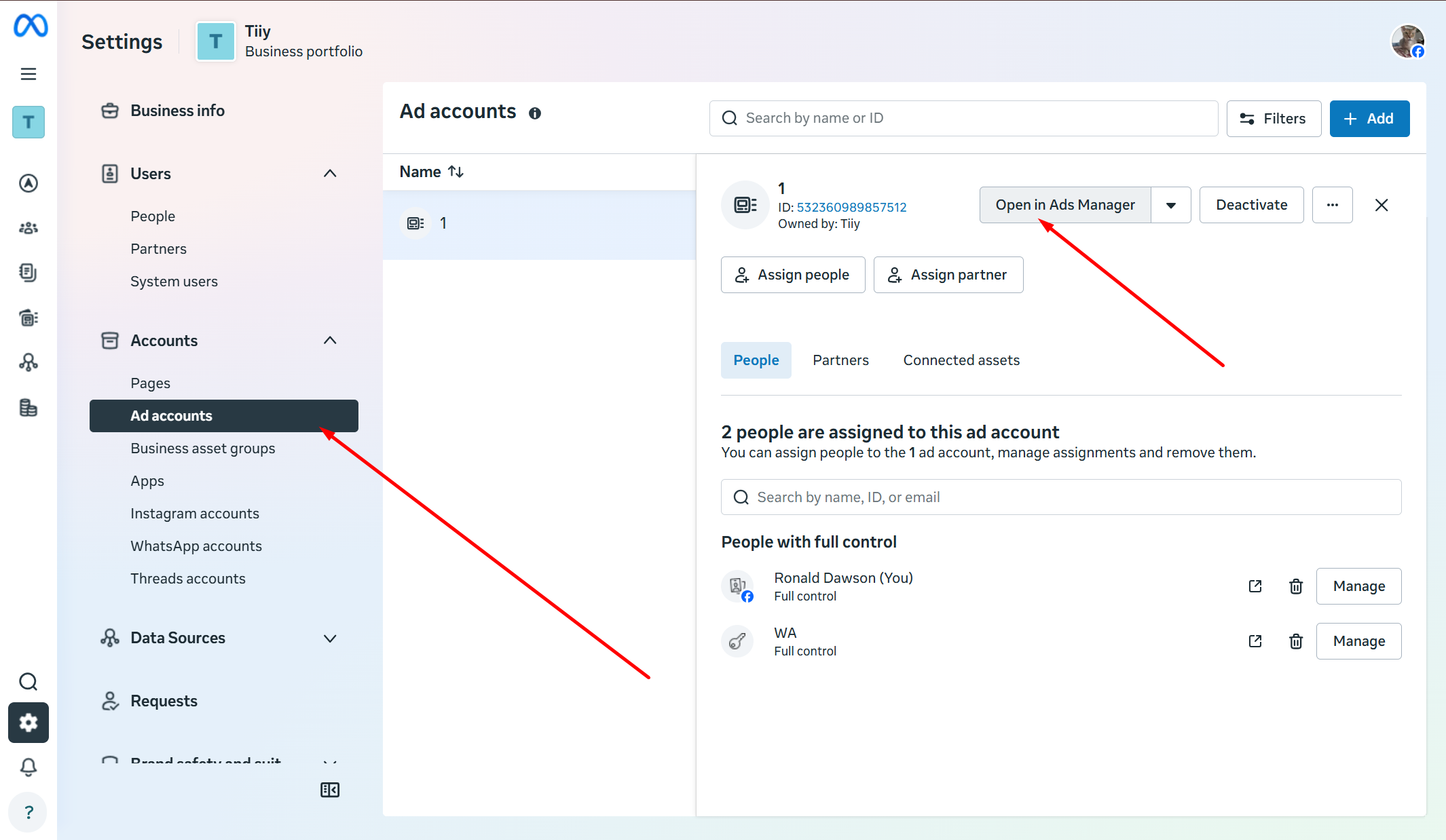The width and height of the screenshot is (1446, 840).
Task: Open System users in sidebar
Action: (174, 282)
